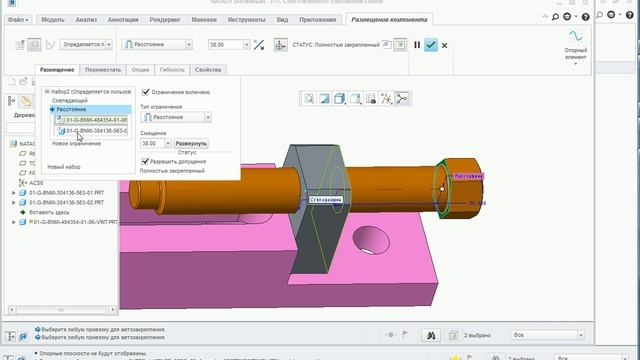Screen dimensions: 640x360
Task: Accept placement with green checkmark
Action: coord(431,45)
